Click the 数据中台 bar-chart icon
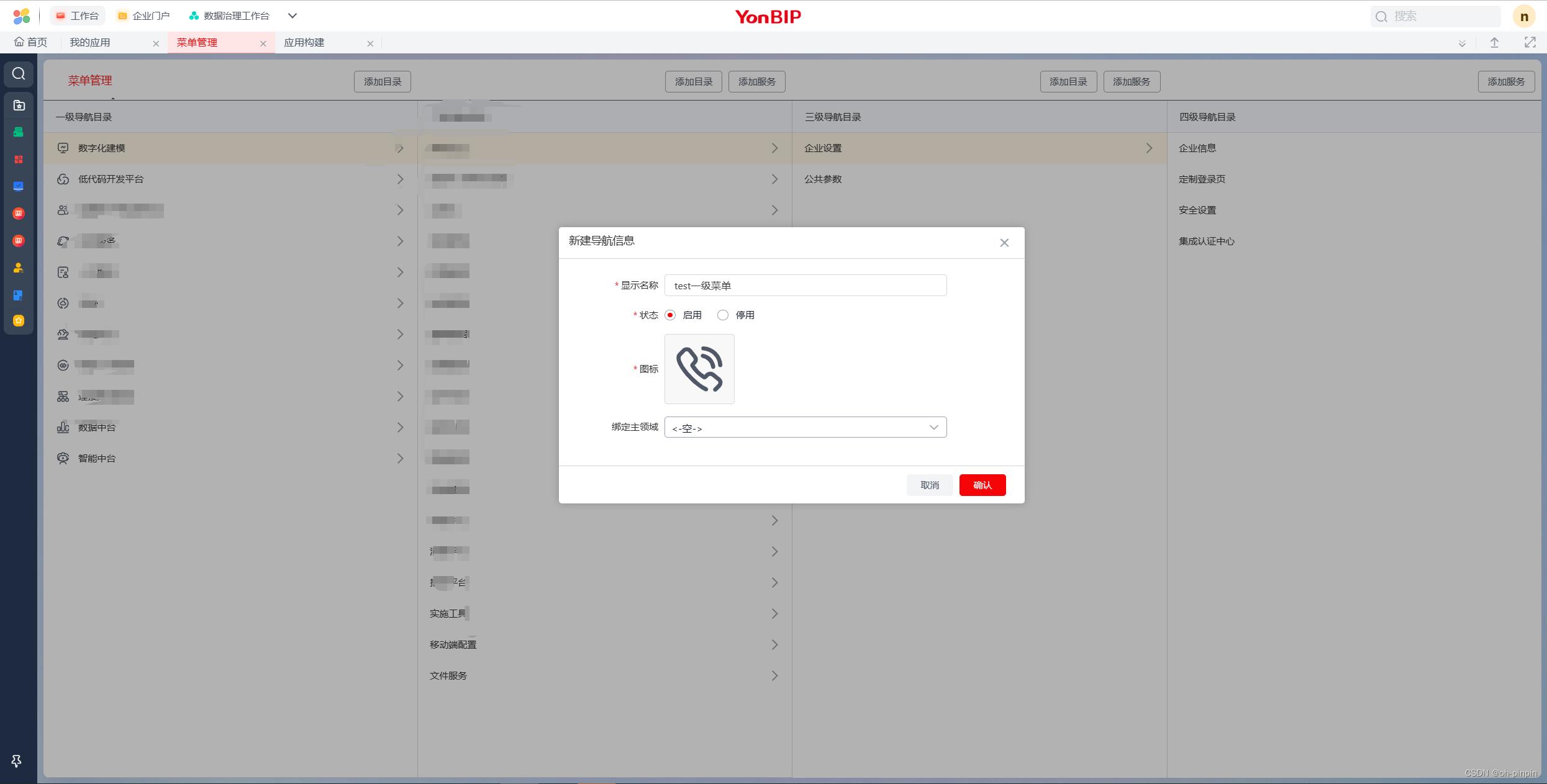The width and height of the screenshot is (1547, 784). point(63,427)
